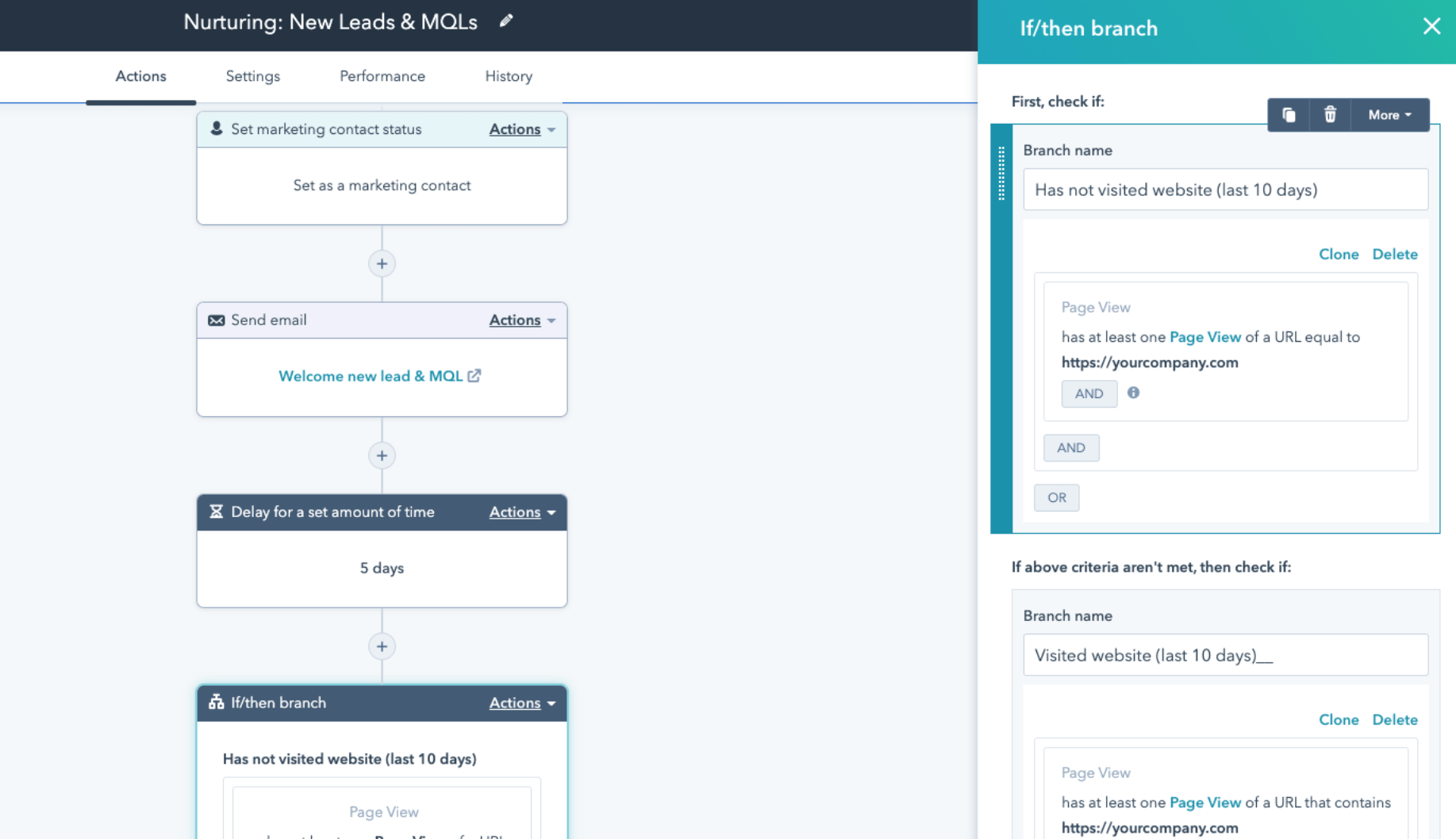The height and width of the screenshot is (839, 1456).
Task: Click 'Set as a marketing contact' text
Action: (382, 186)
